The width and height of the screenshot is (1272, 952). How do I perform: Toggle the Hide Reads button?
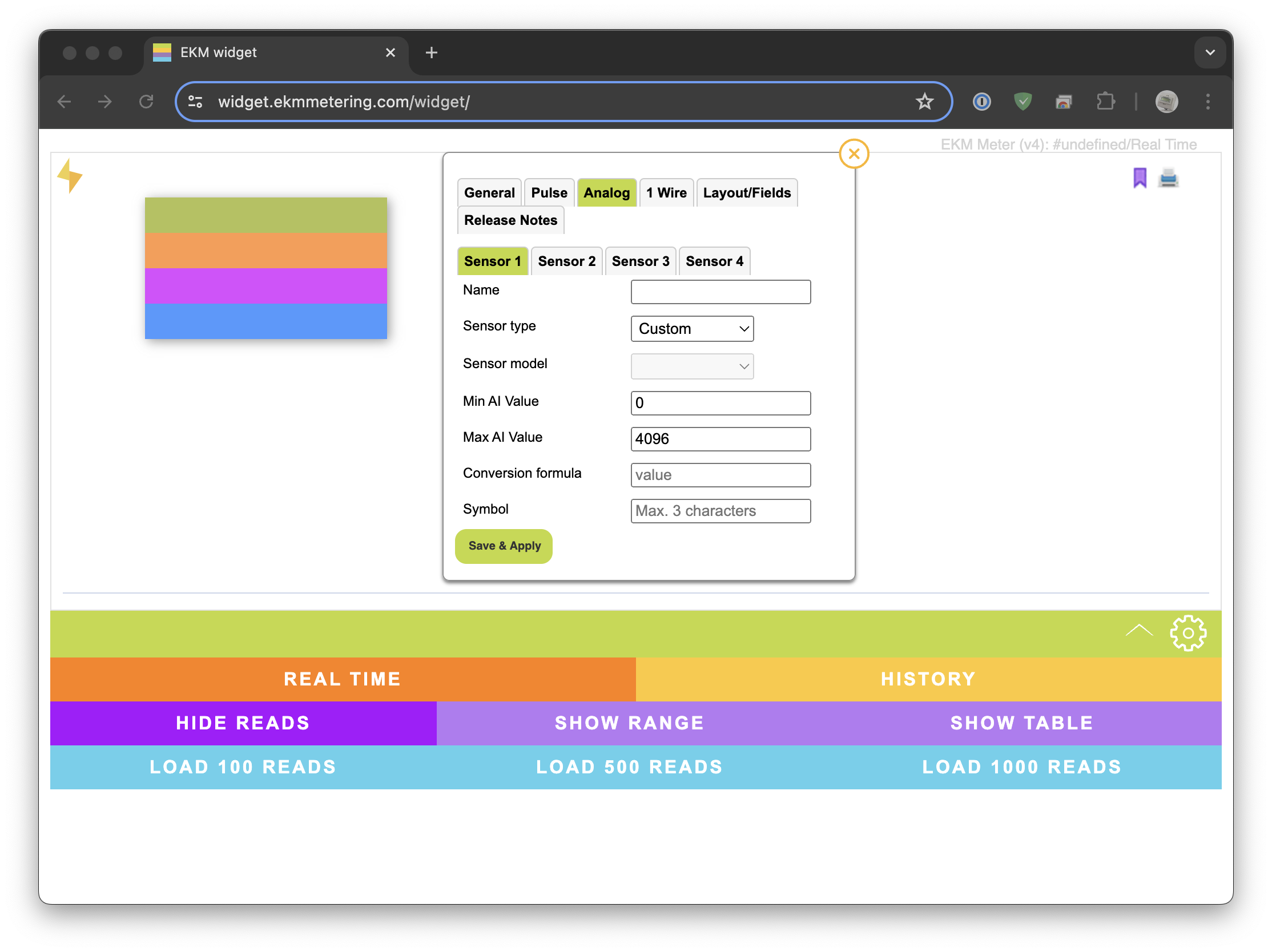click(243, 723)
